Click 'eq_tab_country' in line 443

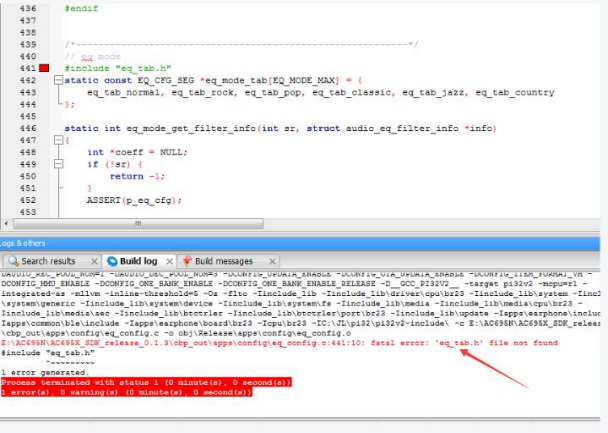(515, 92)
